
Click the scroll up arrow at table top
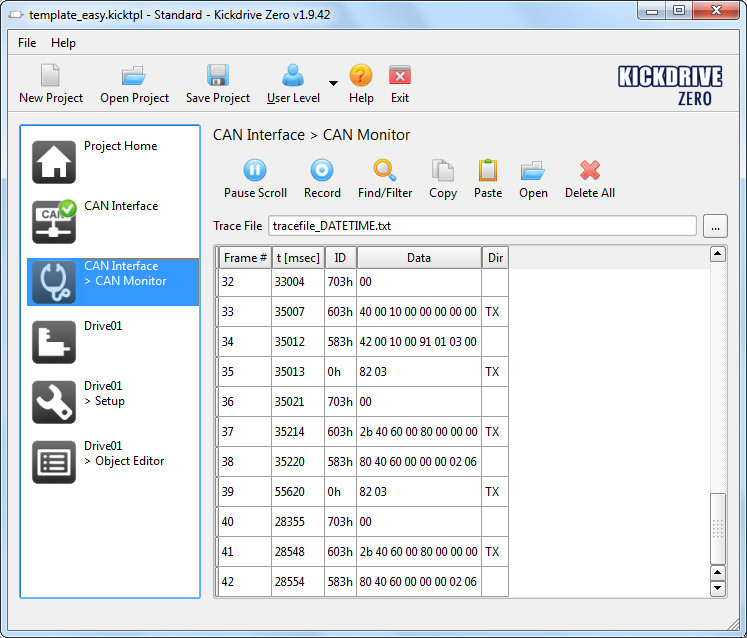point(717,254)
